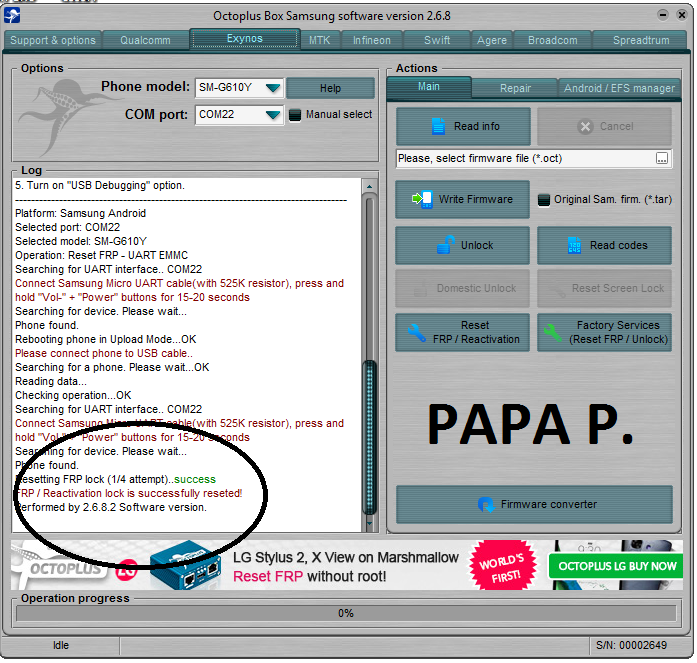
Task: Click the S/N: 00002649 status text
Action: (631, 645)
